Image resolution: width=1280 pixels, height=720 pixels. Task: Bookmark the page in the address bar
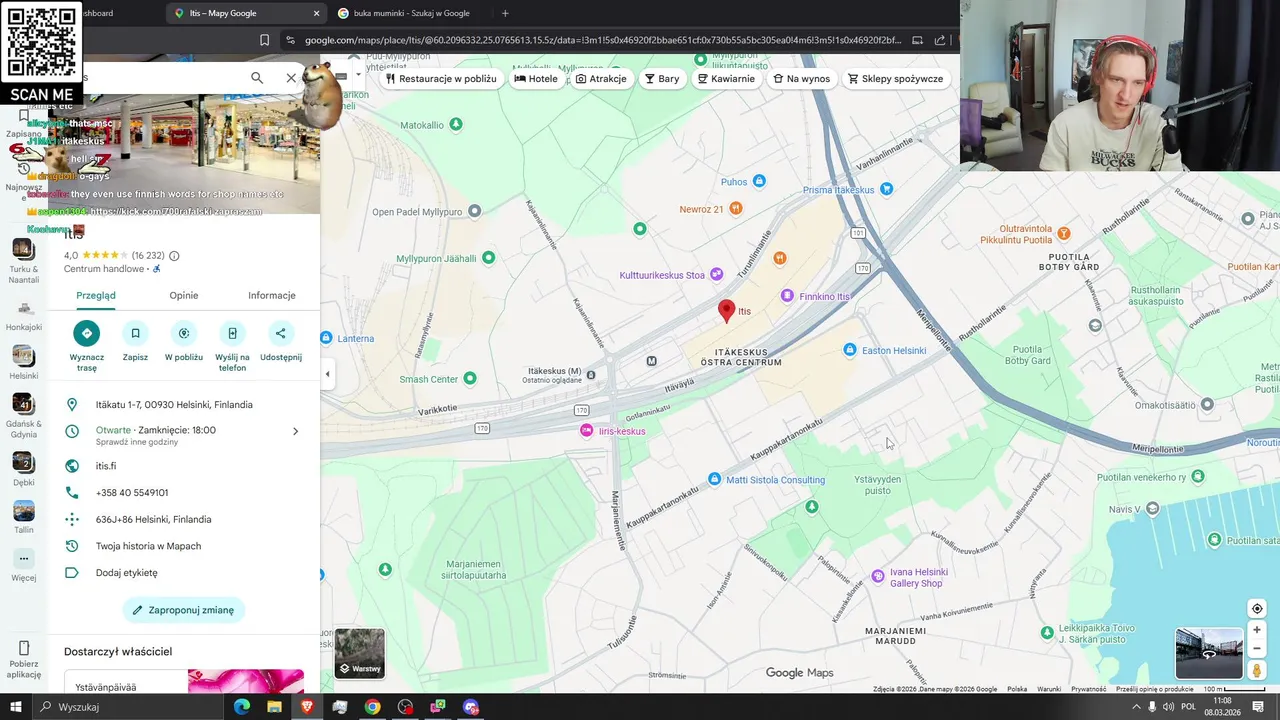tap(264, 40)
